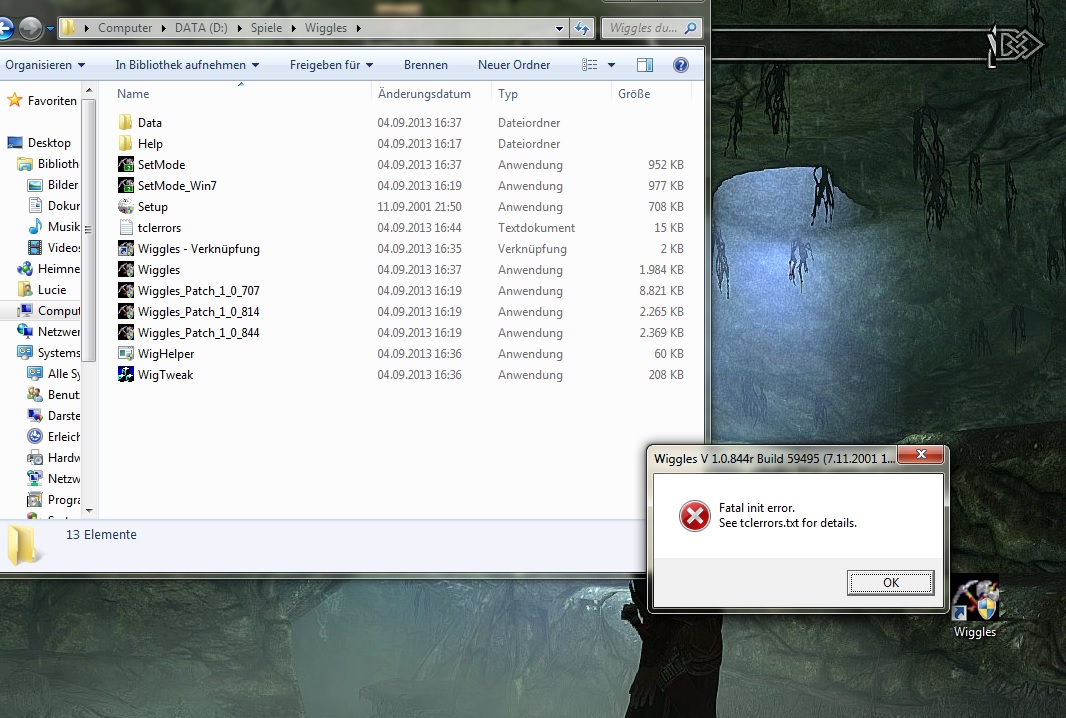This screenshot has height=718, width=1066.
Task: Open the Freigeben für menu
Action: (x=331, y=65)
